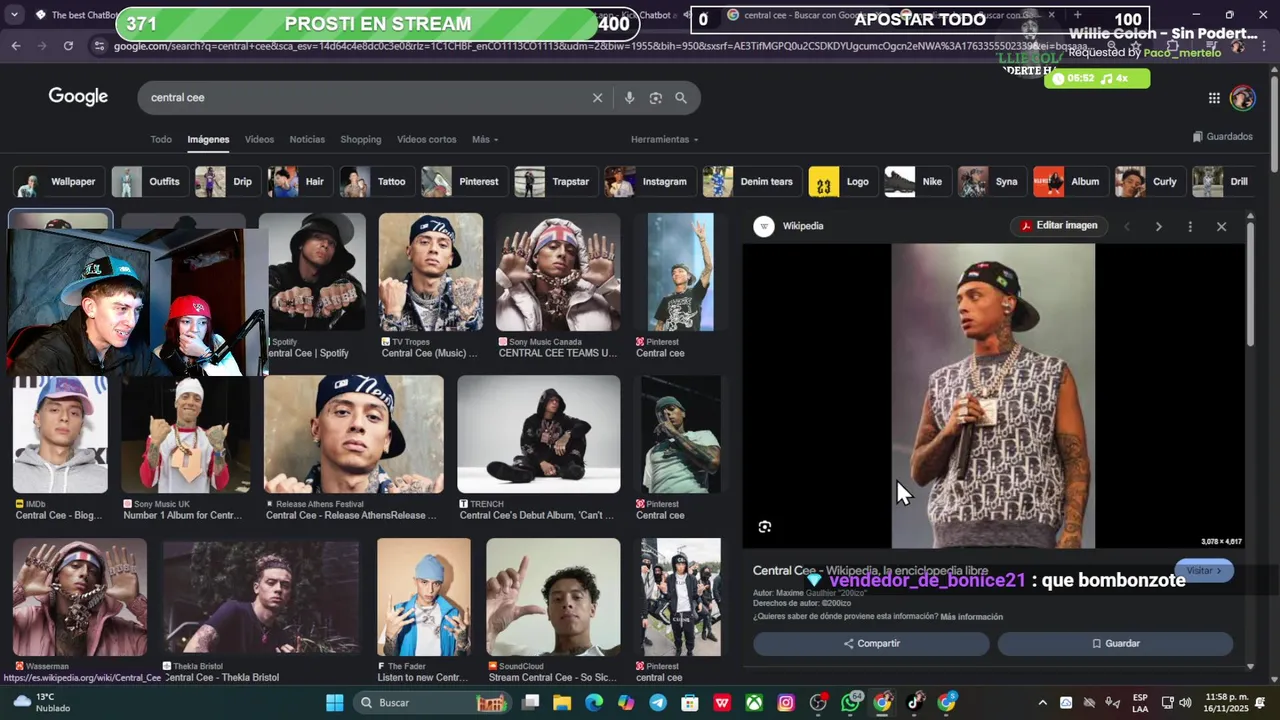The height and width of the screenshot is (720, 1280).
Task: Switch to the Videos tab
Action: [x=259, y=139]
